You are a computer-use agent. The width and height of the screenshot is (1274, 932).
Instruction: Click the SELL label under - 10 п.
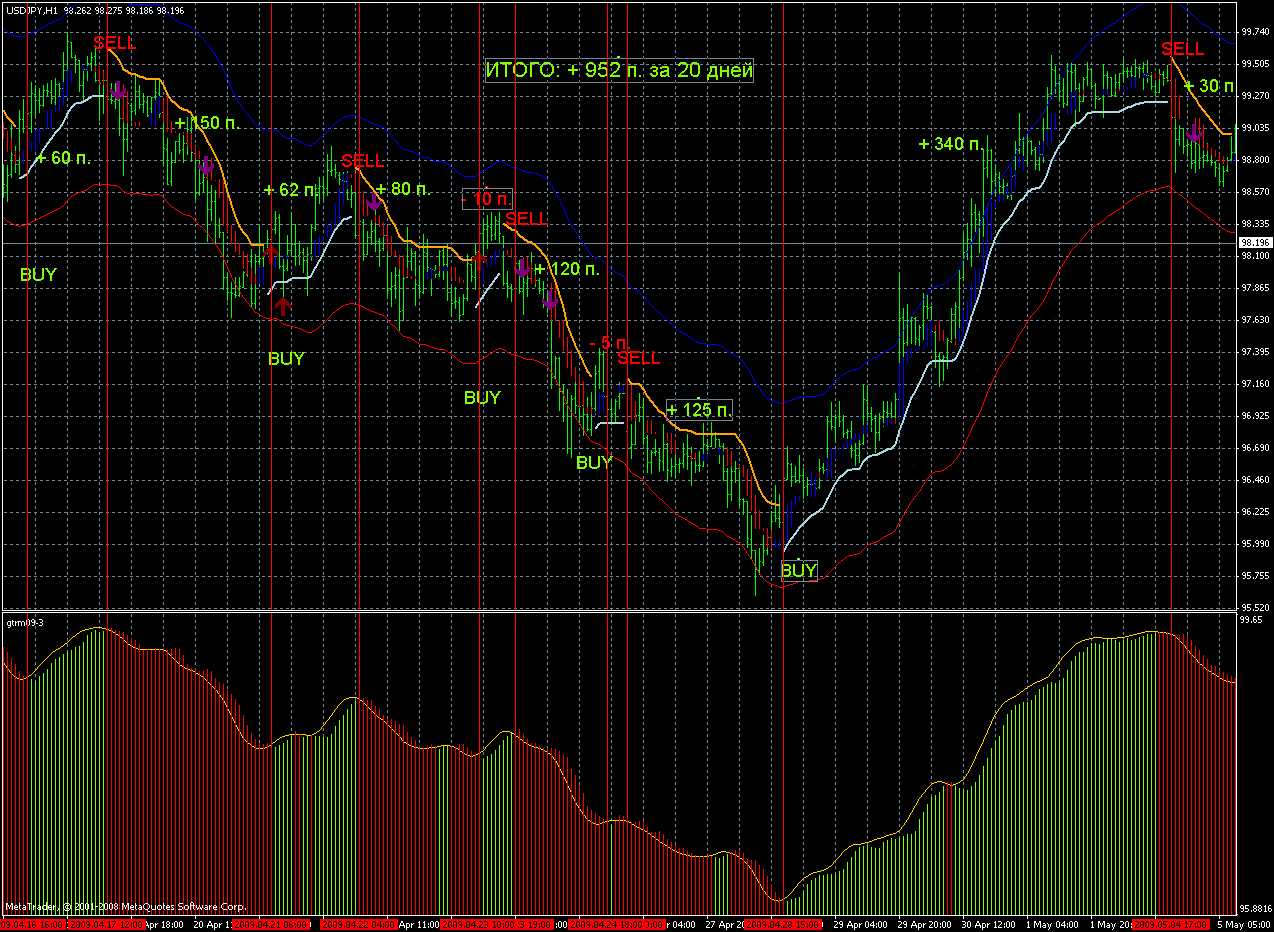coord(527,219)
